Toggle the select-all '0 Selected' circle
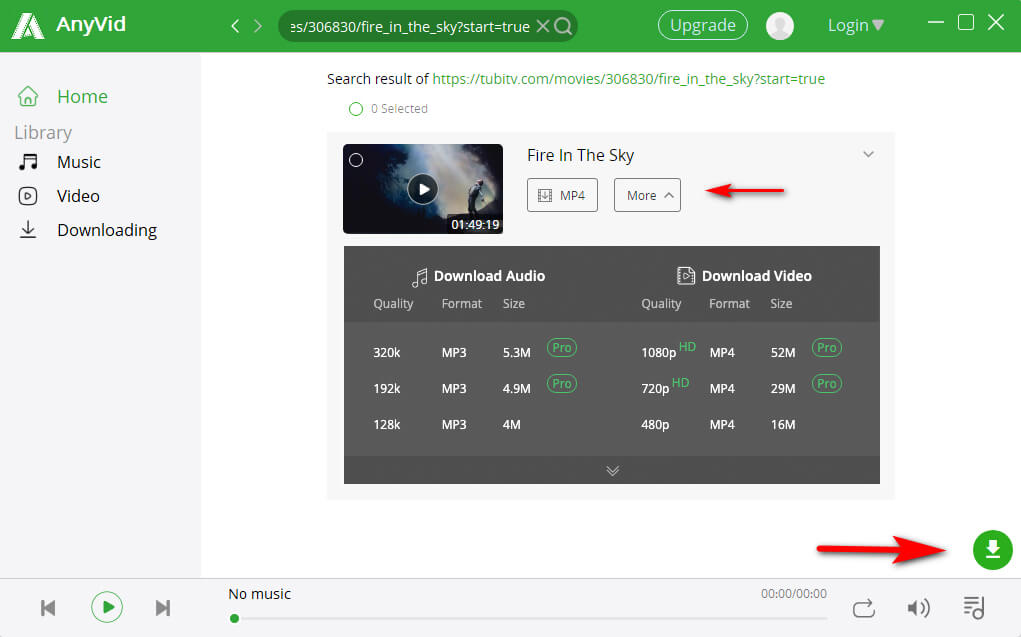This screenshot has width=1021, height=637. tap(356, 109)
